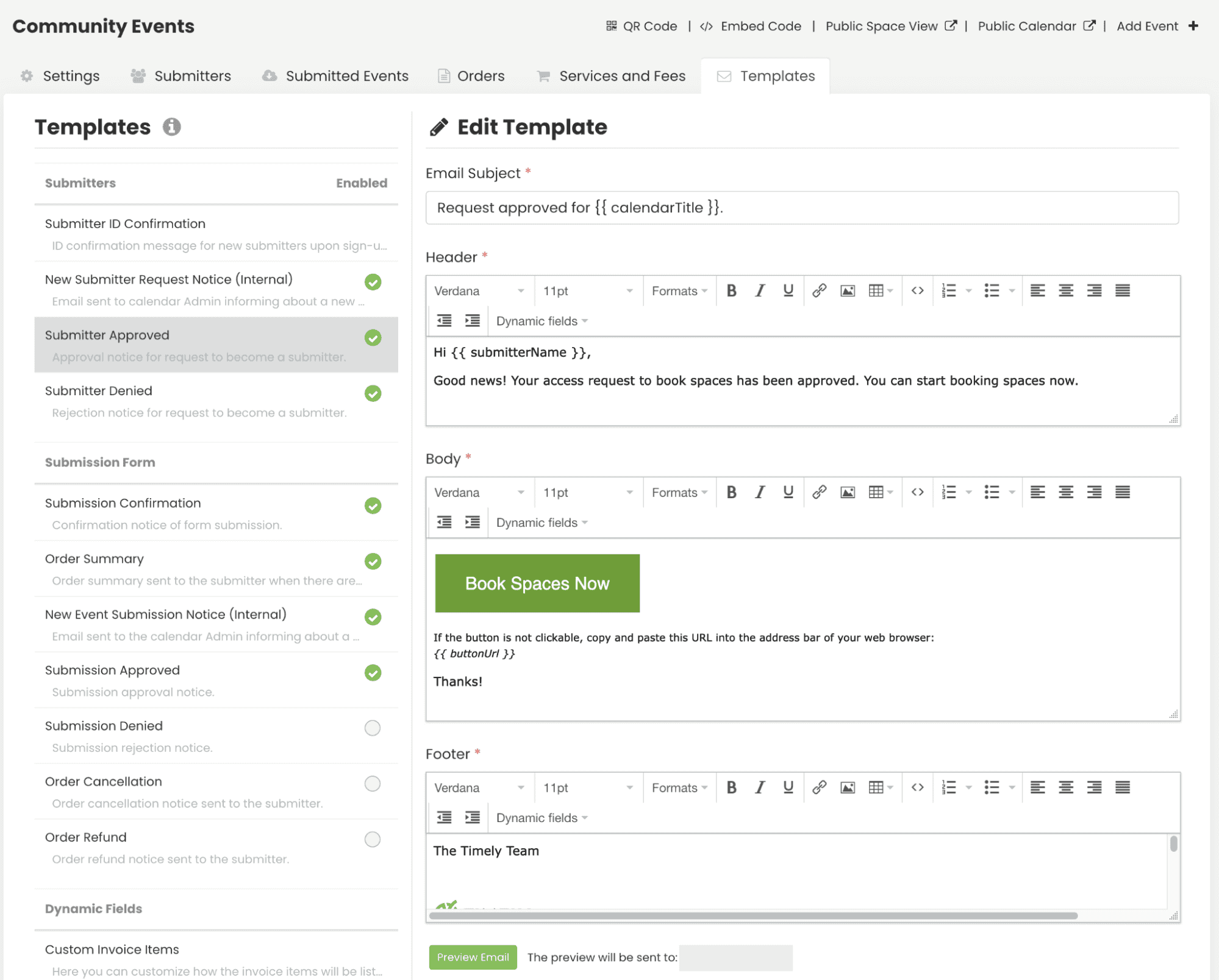Click the Email Subject input field
This screenshot has height=980, width=1219.
[801, 207]
